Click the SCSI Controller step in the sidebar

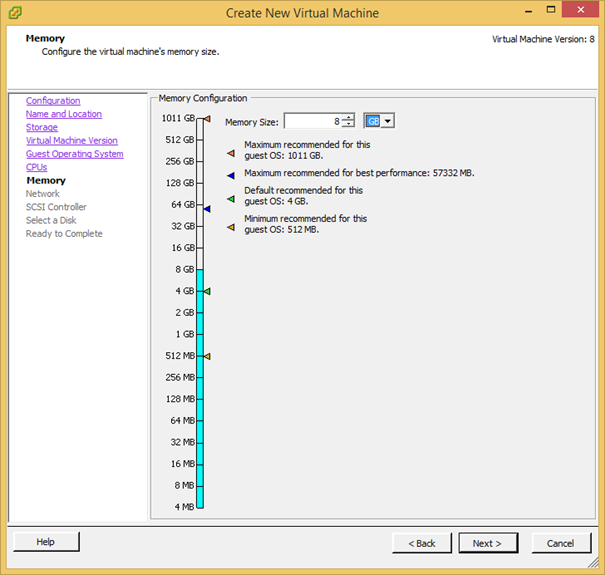(x=56, y=207)
